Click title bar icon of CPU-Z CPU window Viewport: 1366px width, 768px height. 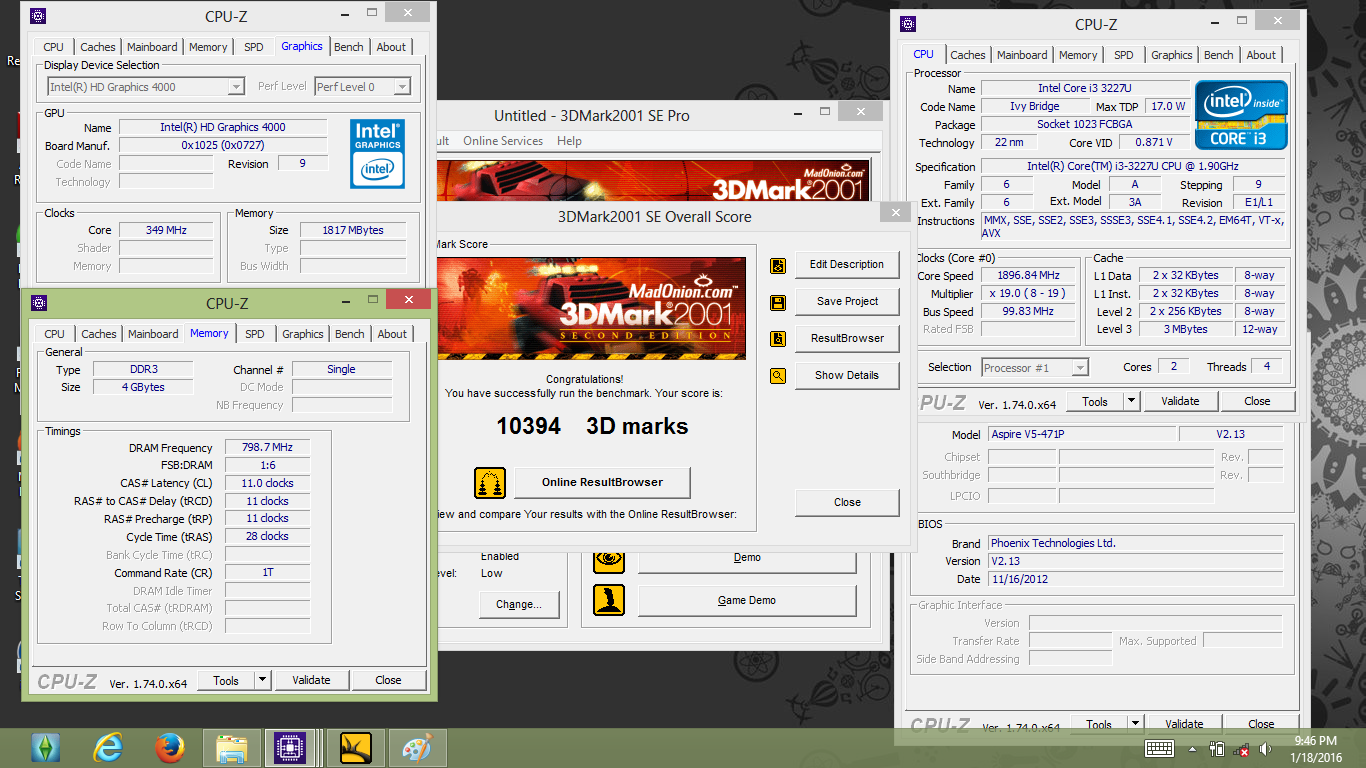[908, 25]
